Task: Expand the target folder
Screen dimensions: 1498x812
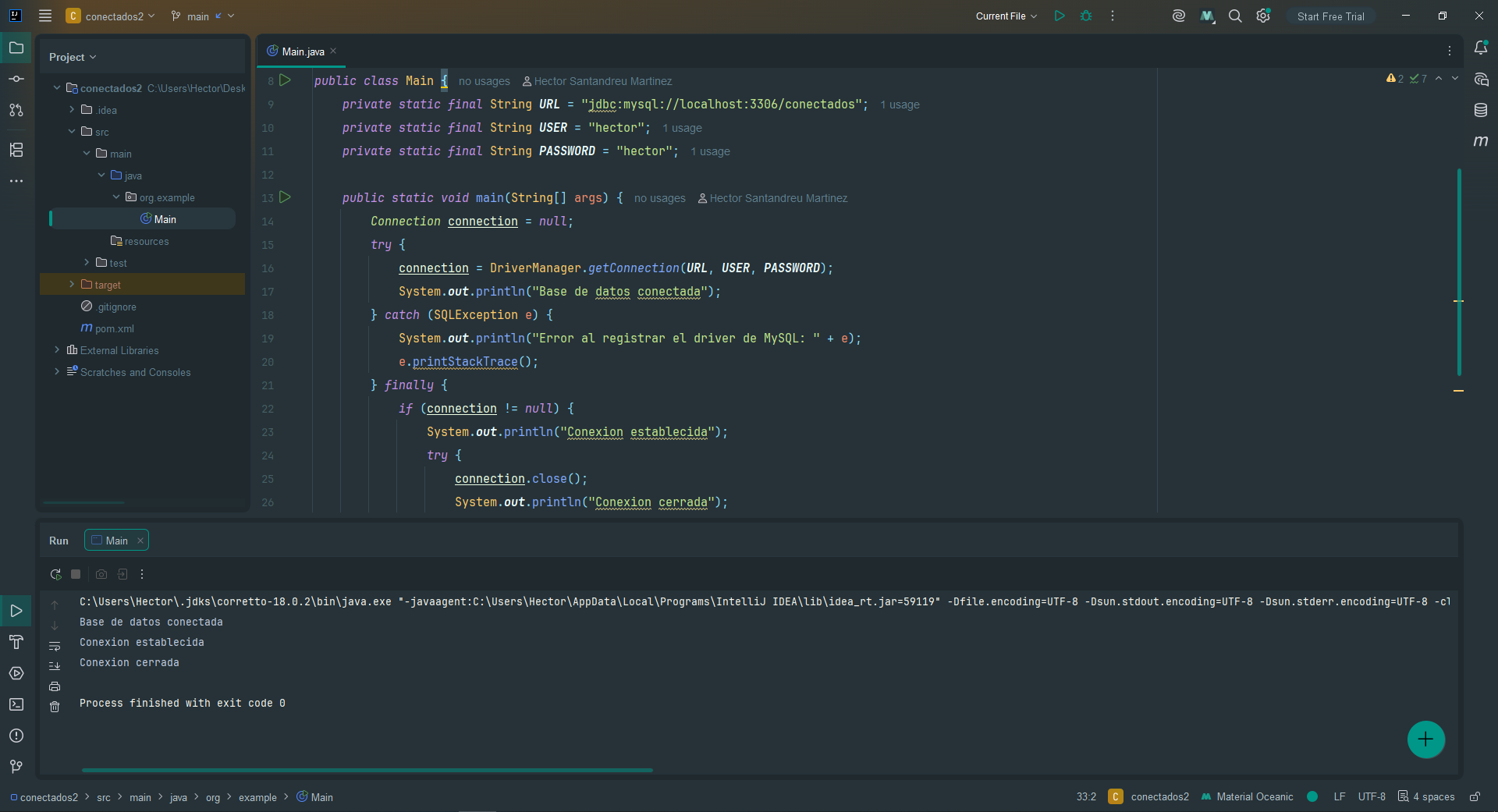Action: (72, 285)
